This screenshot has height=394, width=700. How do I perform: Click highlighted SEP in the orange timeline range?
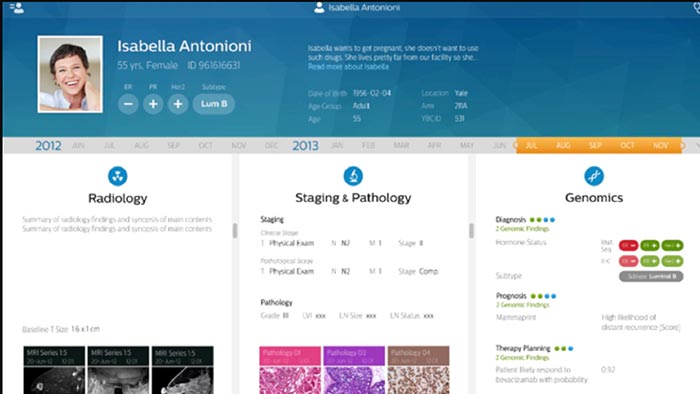pos(595,146)
